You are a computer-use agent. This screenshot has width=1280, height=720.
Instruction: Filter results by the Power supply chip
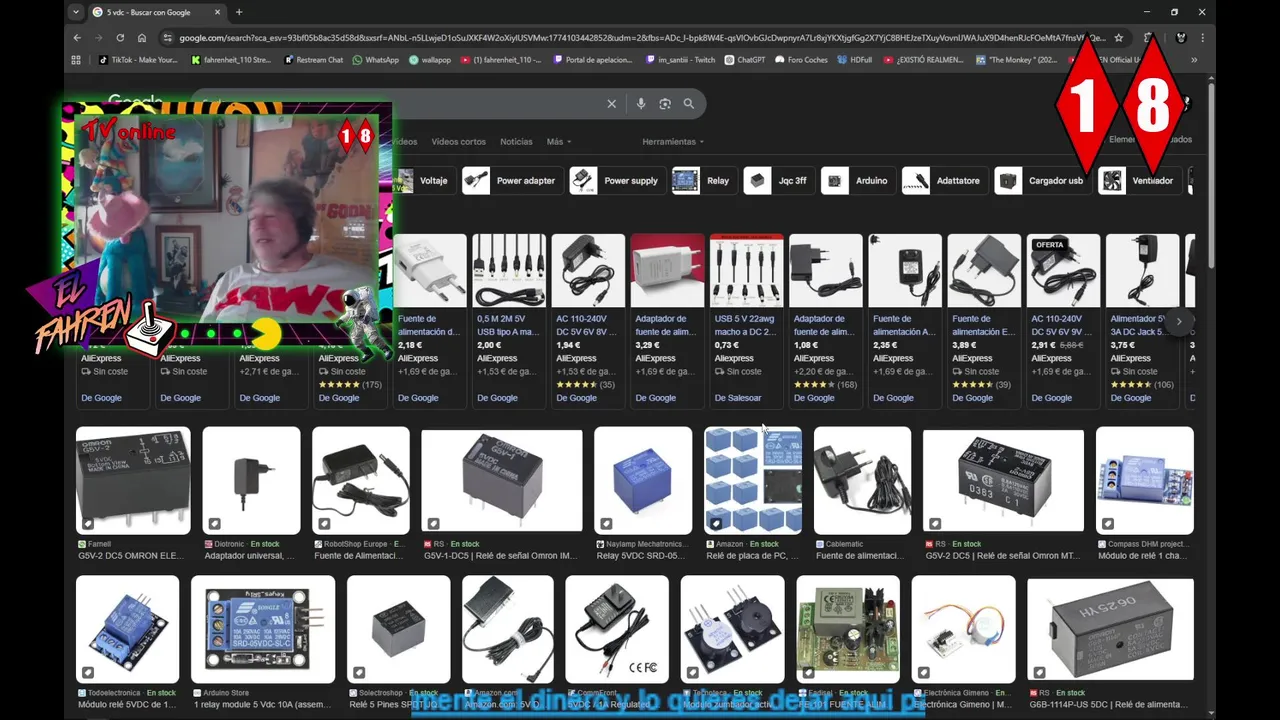[x=617, y=181]
